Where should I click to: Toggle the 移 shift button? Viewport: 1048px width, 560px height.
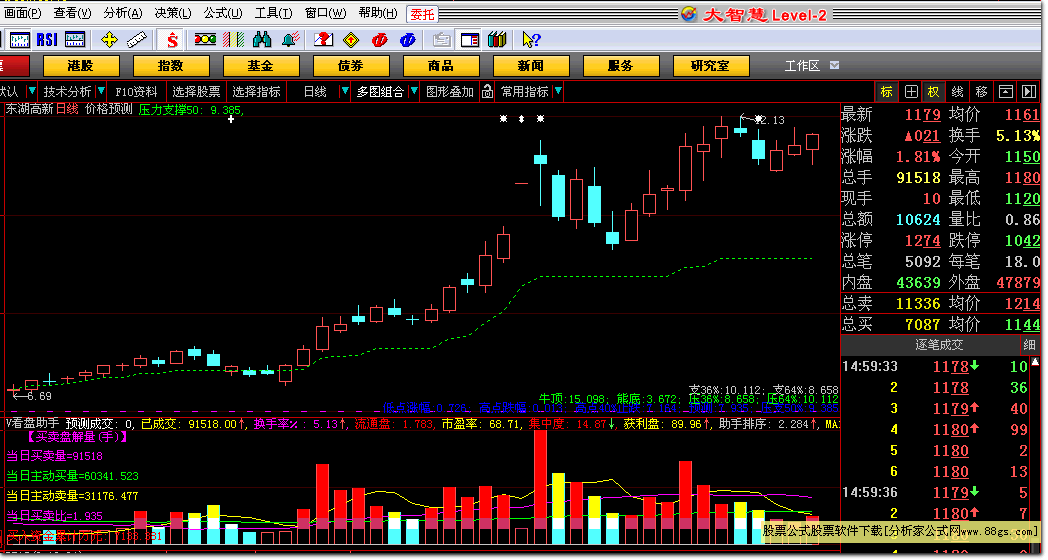981,92
